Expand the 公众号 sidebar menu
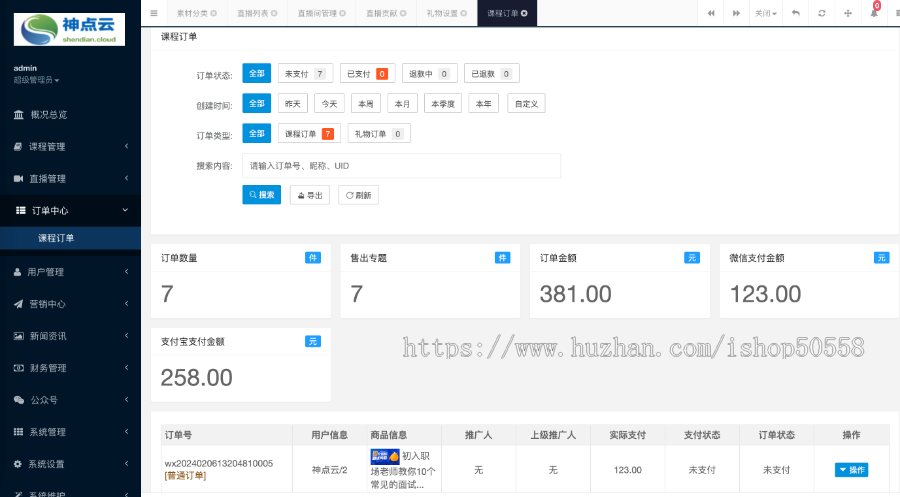Image resolution: width=900 pixels, height=497 pixels. coord(70,400)
